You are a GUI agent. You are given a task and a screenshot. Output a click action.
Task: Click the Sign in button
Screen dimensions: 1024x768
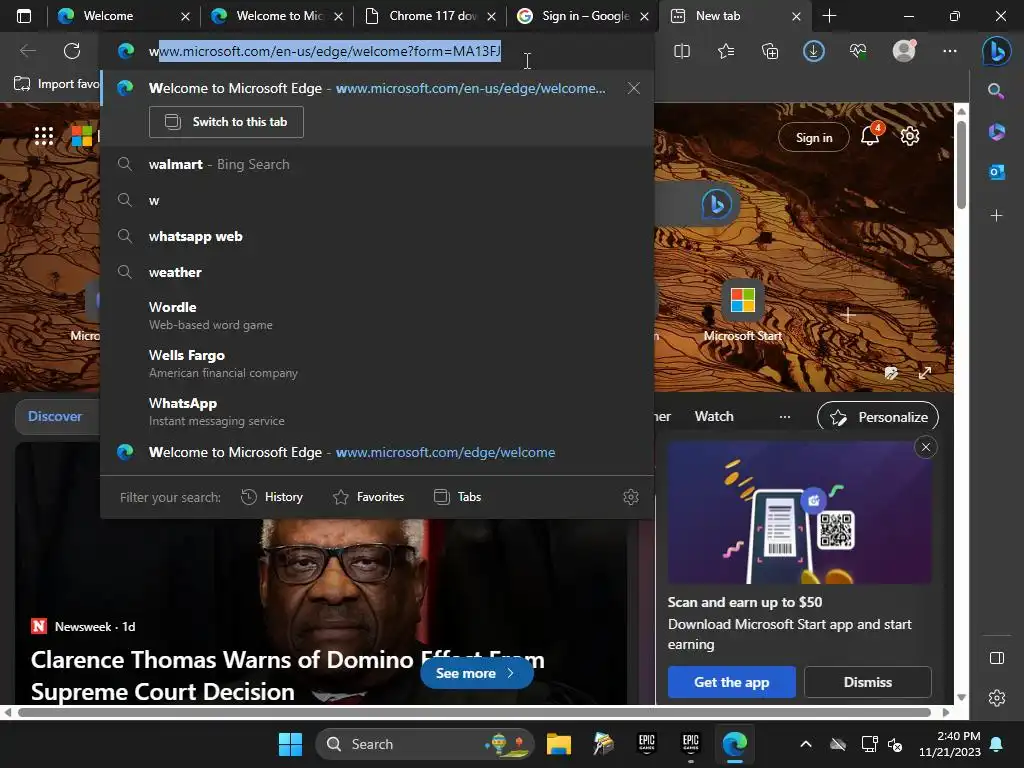tap(814, 137)
